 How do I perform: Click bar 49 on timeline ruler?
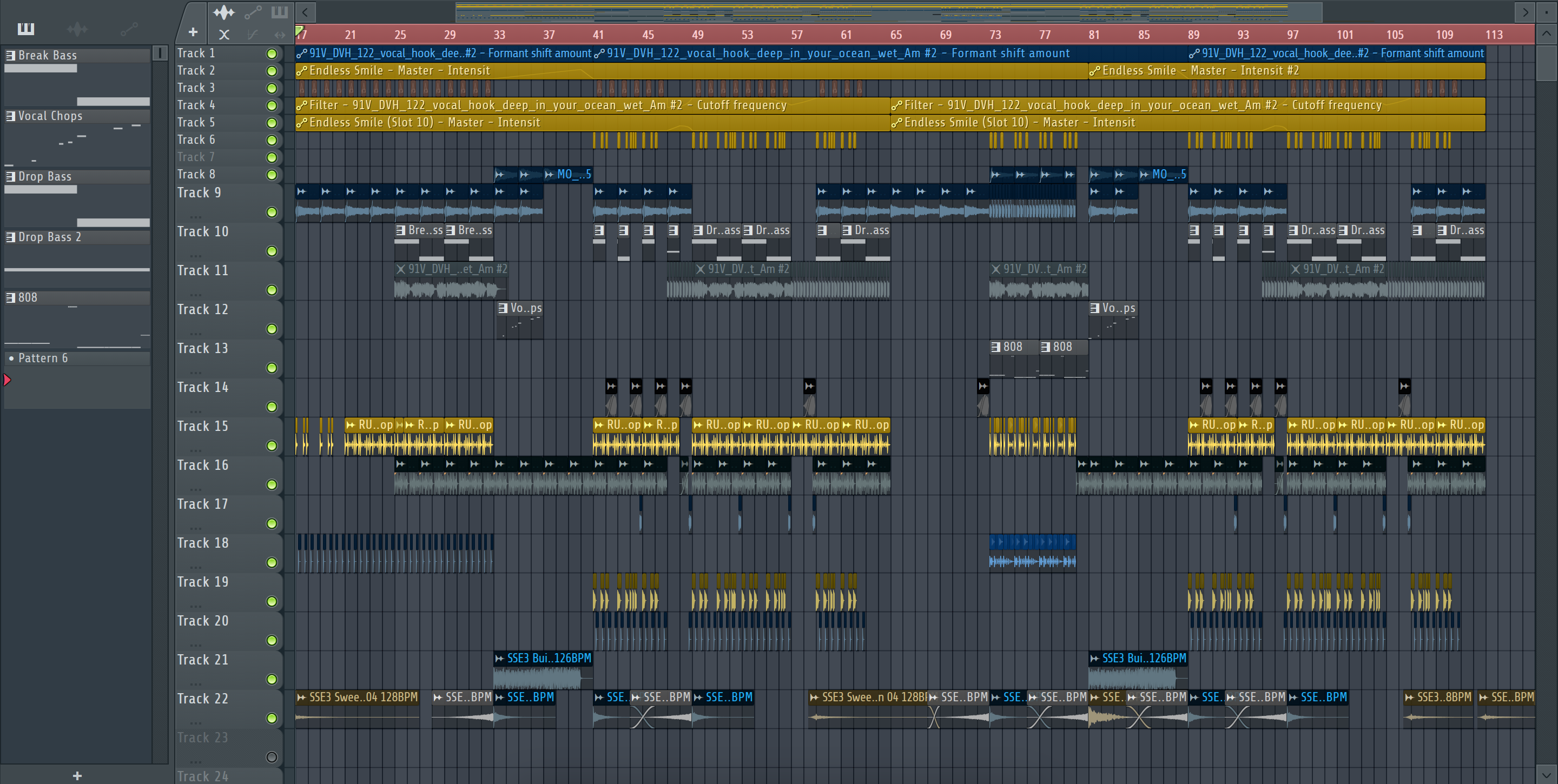click(x=697, y=35)
